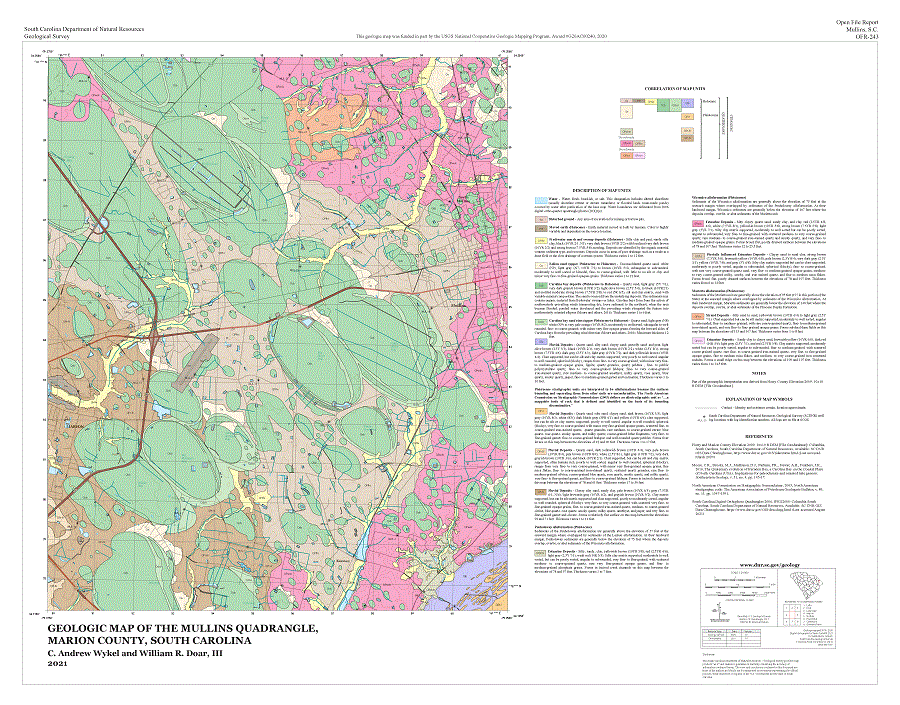This screenshot has width=900, height=705.
Task: Click the blue Water legend swatch
Action: click(536, 200)
